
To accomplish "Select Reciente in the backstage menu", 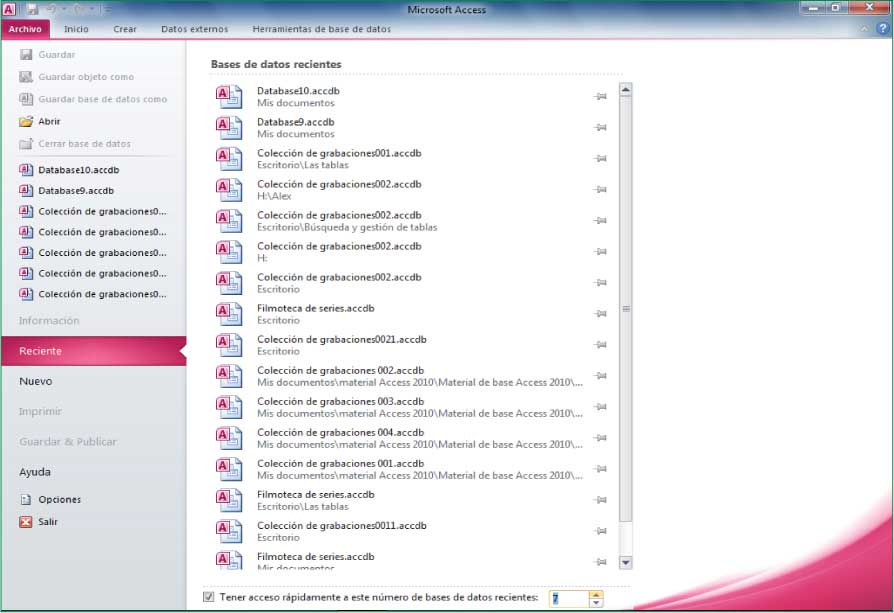I will point(94,351).
